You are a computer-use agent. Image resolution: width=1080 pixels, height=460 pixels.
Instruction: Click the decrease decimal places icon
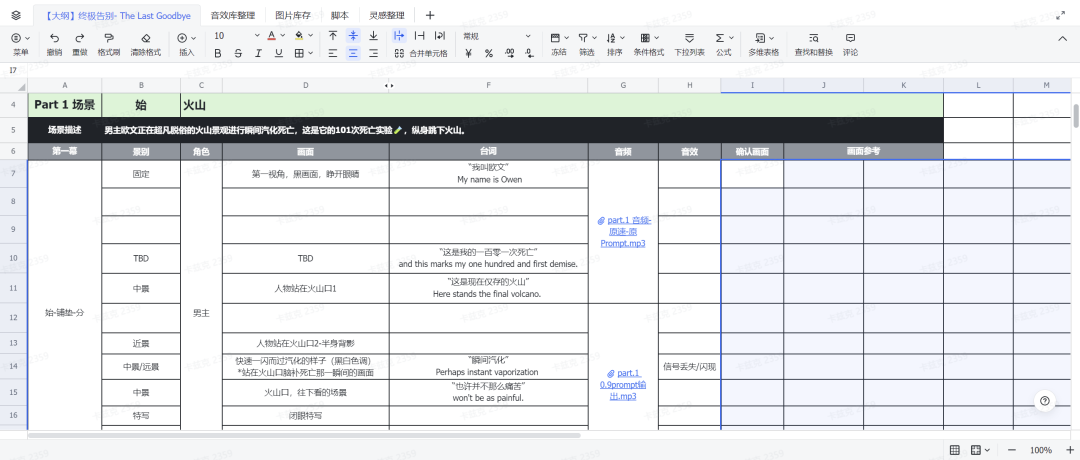pos(529,53)
